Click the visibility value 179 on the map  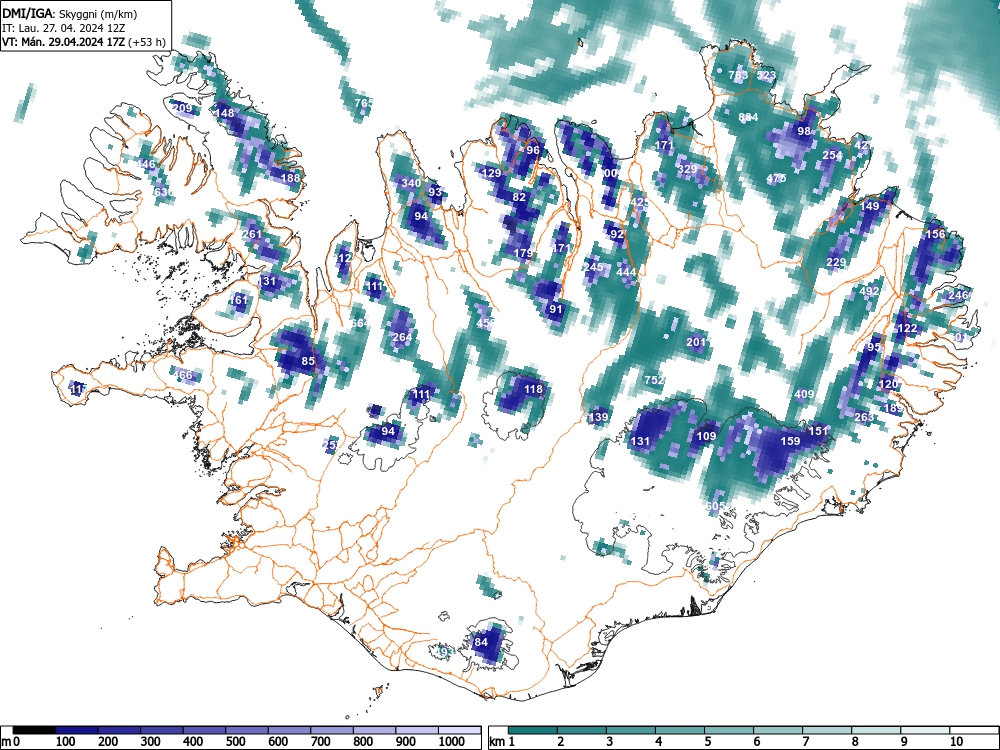point(522,253)
